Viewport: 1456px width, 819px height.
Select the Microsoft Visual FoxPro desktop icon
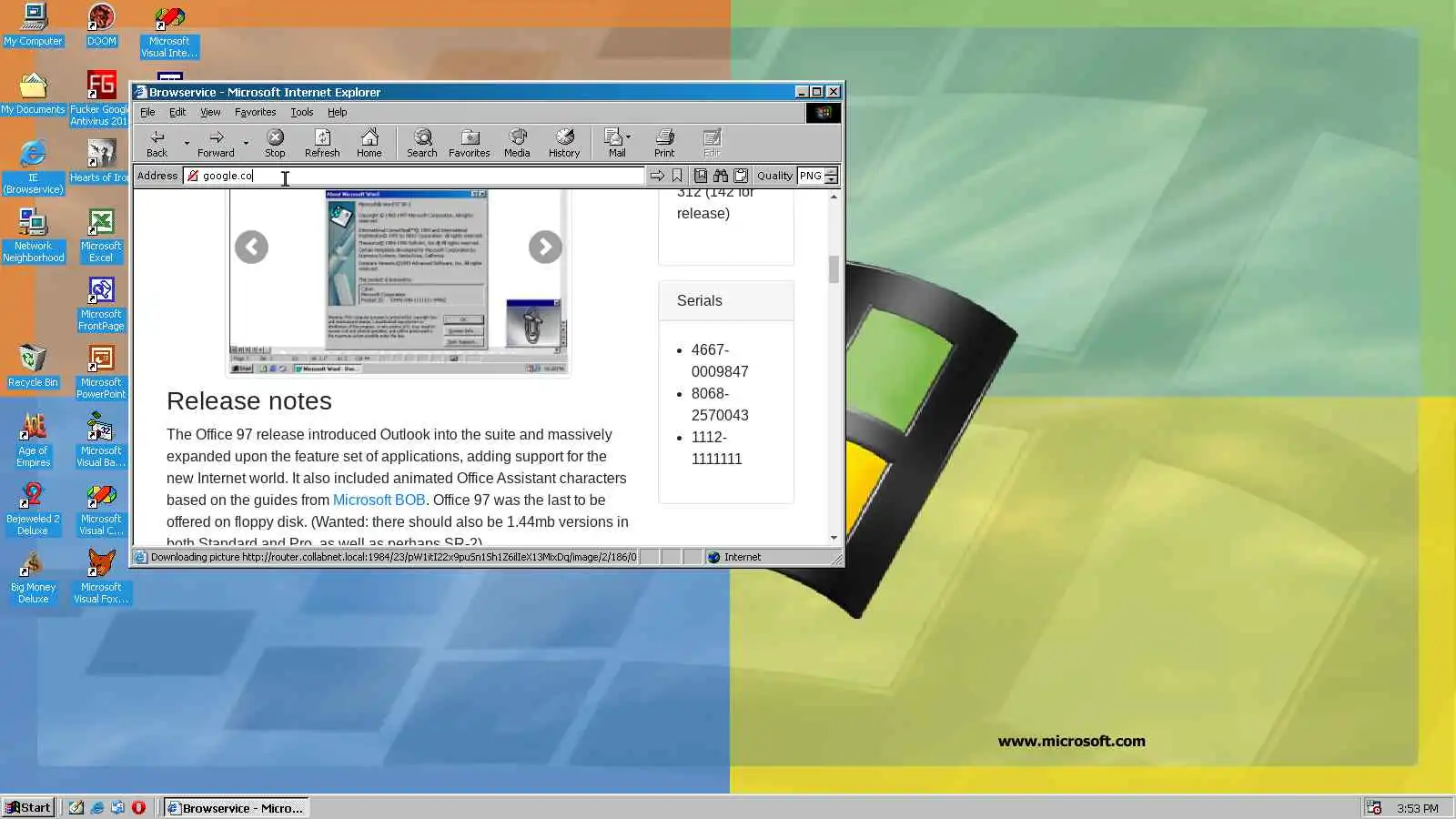coord(101,577)
